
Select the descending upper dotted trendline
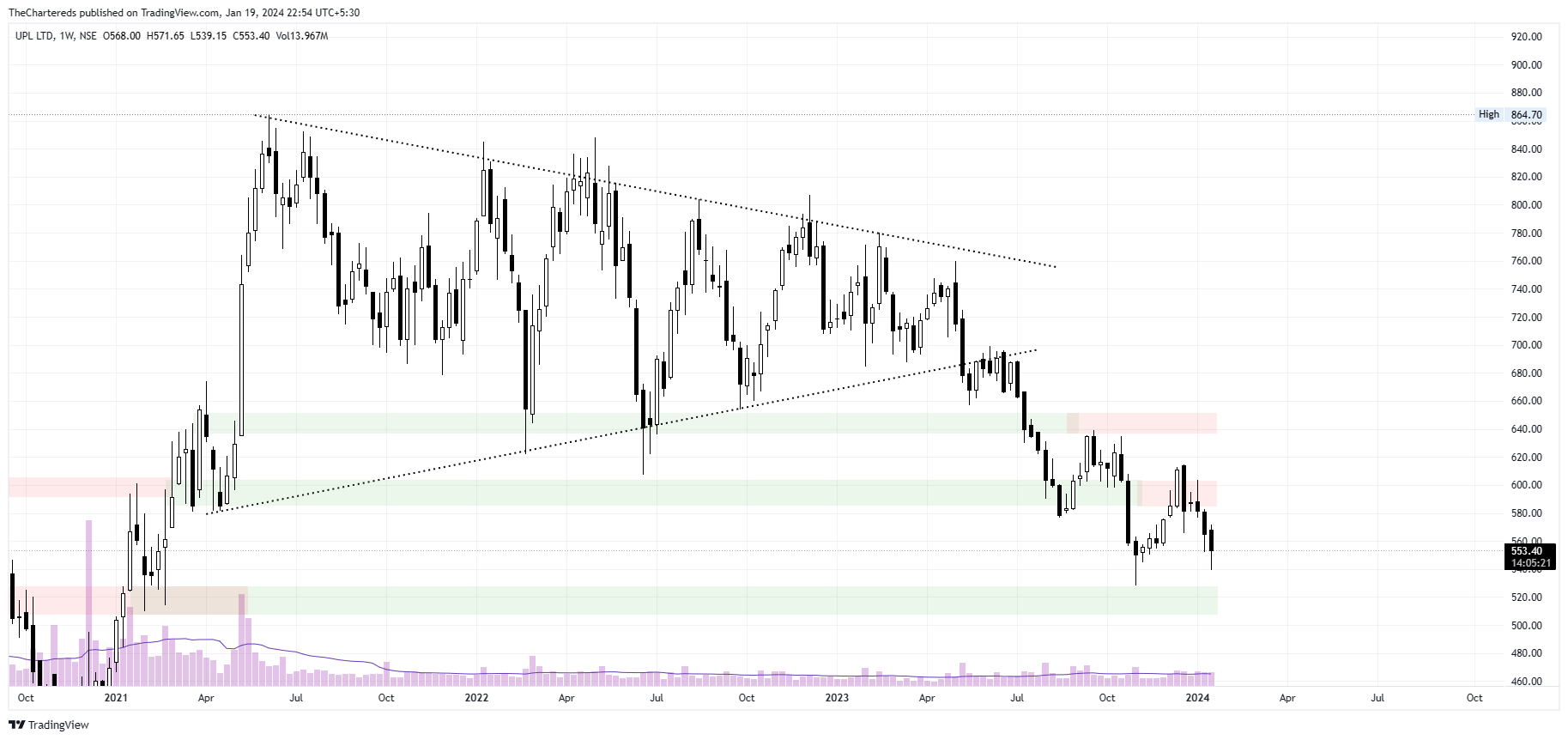pos(655,191)
